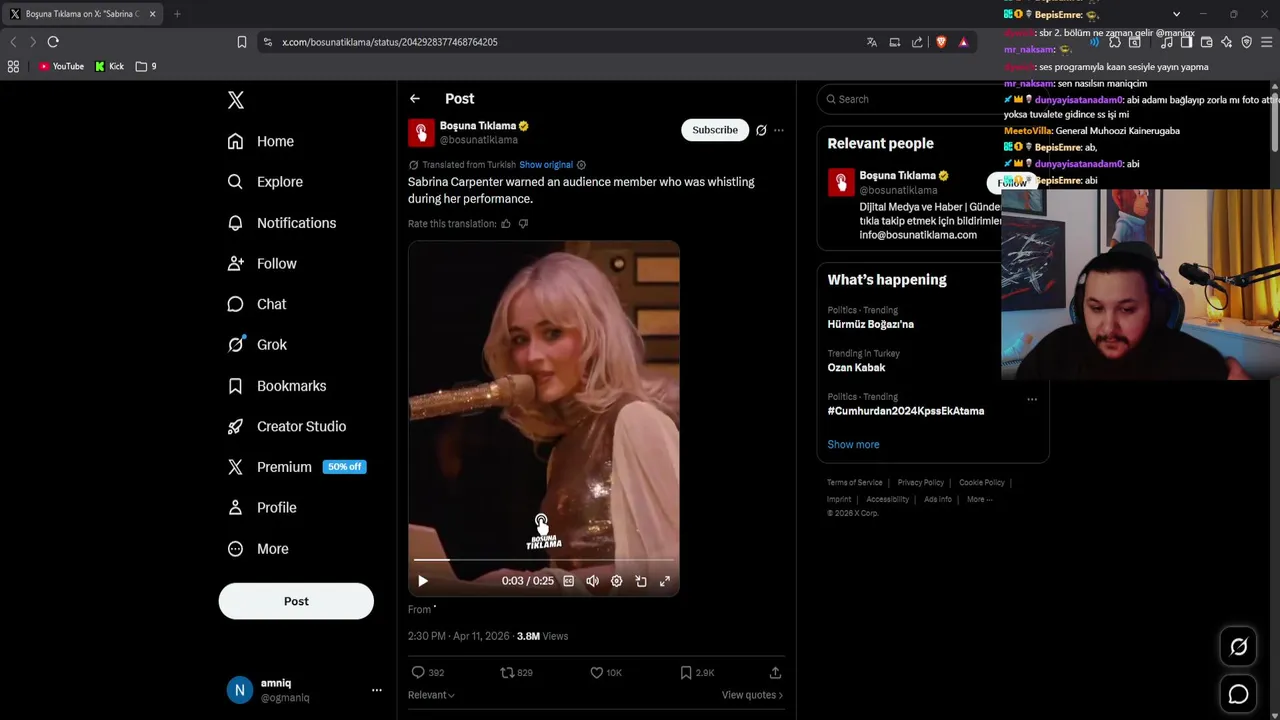Open Explore in the sidebar
Screen dimensions: 1280x720
(x=265, y=182)
